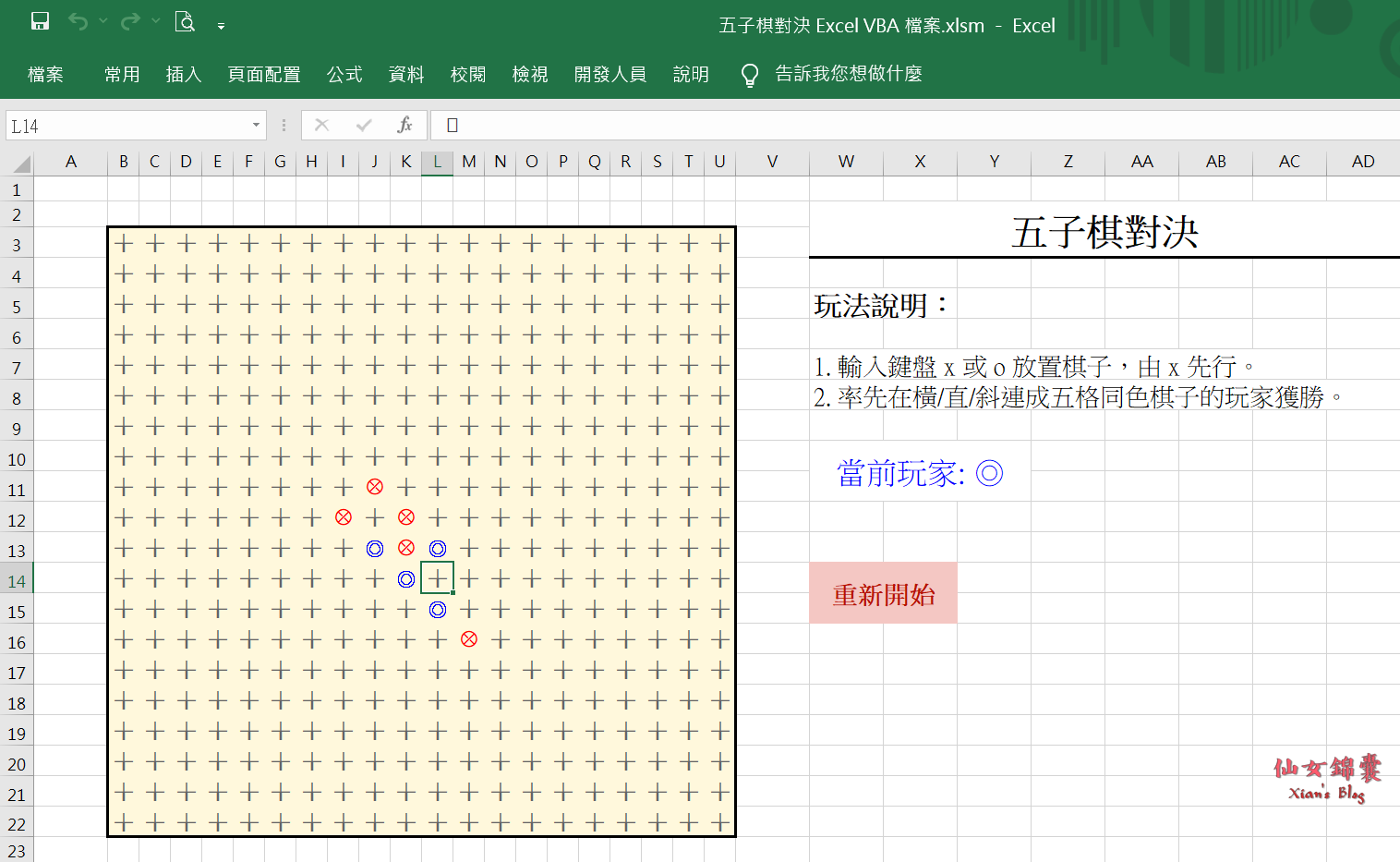Screen dimensions: 1400x862
Task: Click the Undo arrow icon
Action: pyautogui.click(x=78, y=21)
